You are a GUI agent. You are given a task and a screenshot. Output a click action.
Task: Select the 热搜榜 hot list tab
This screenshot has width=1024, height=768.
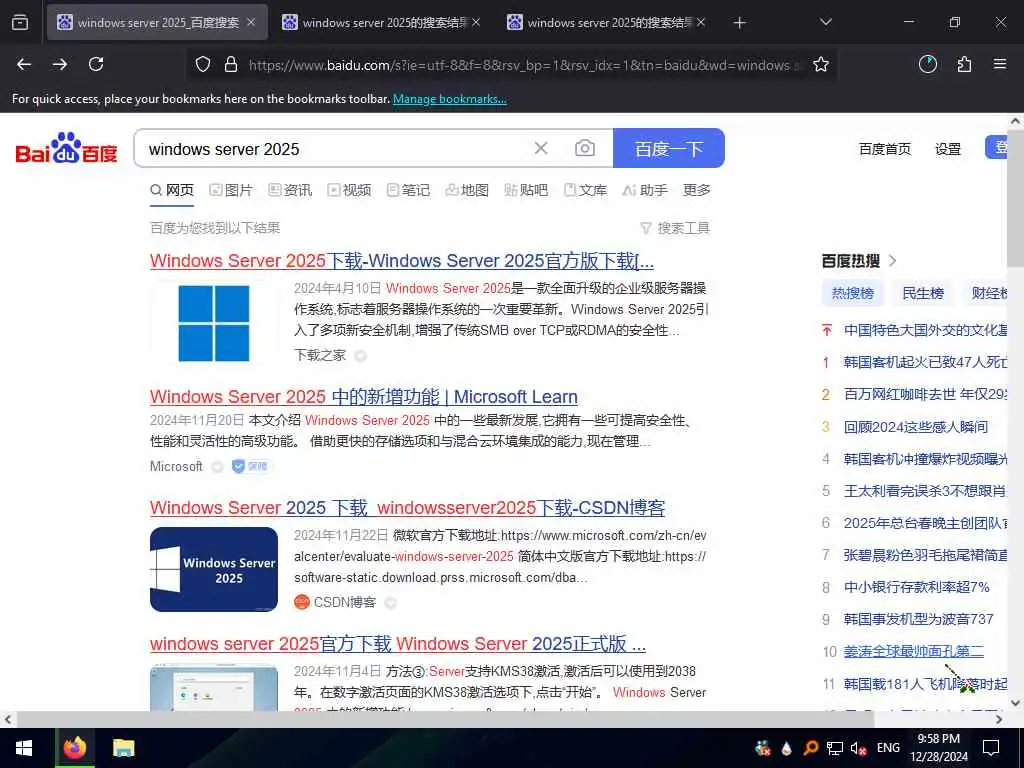852,293
